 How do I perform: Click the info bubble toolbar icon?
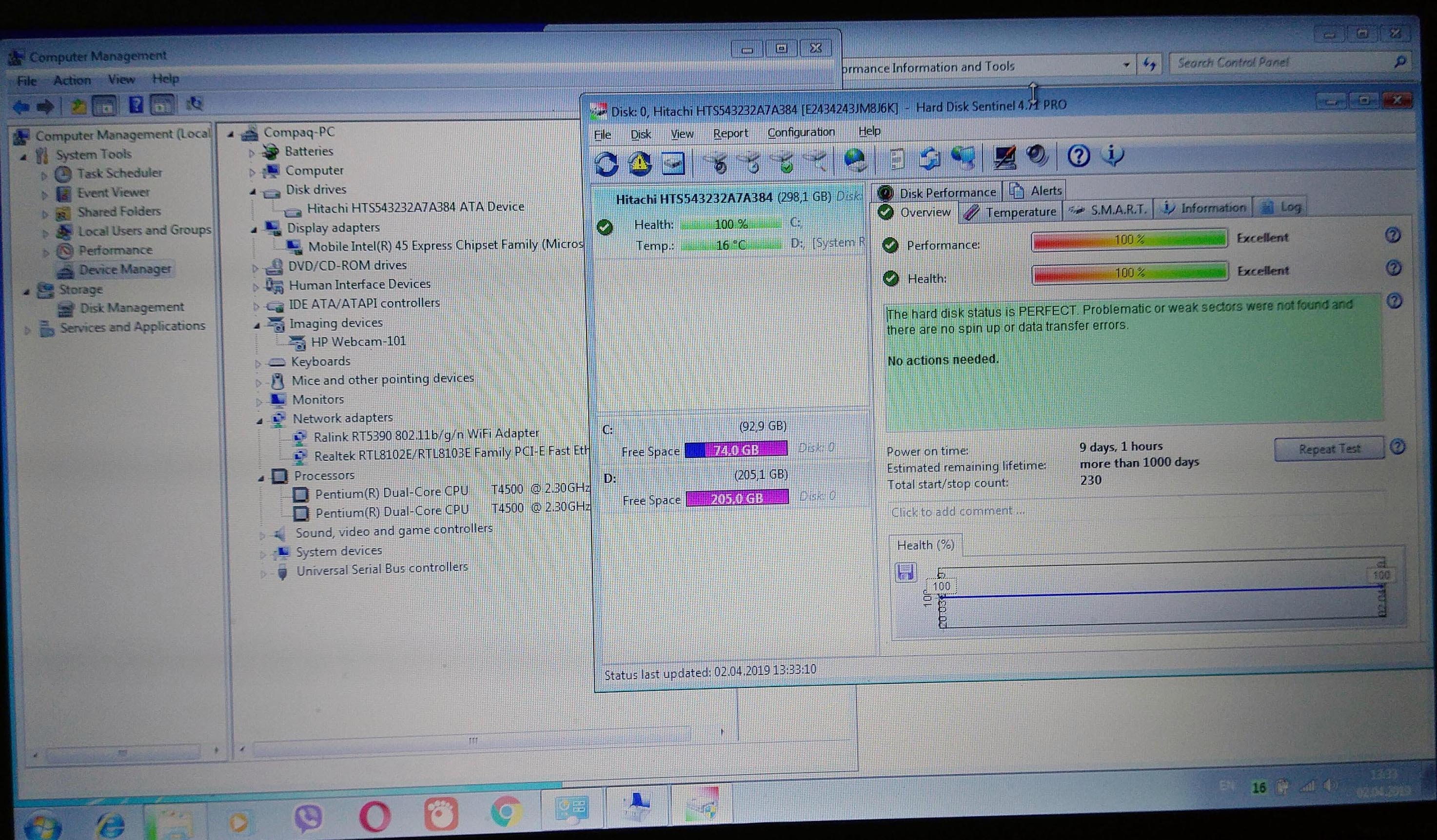click(x=1112, y=155)
